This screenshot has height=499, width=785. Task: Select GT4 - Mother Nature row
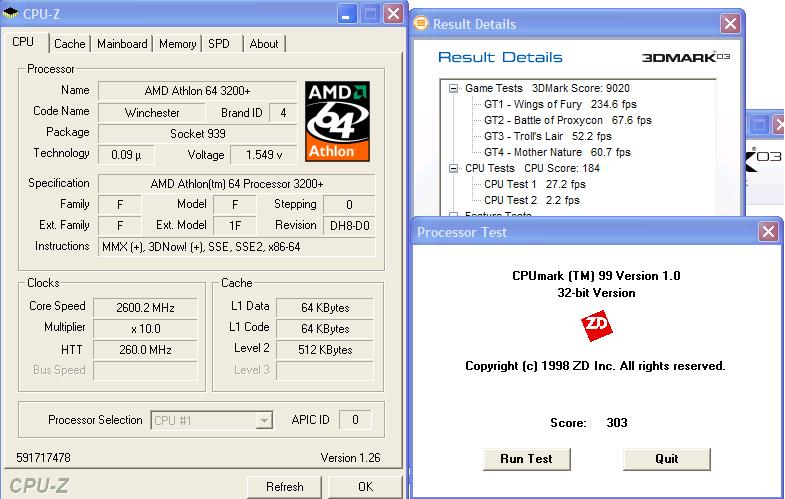point(557,152)
